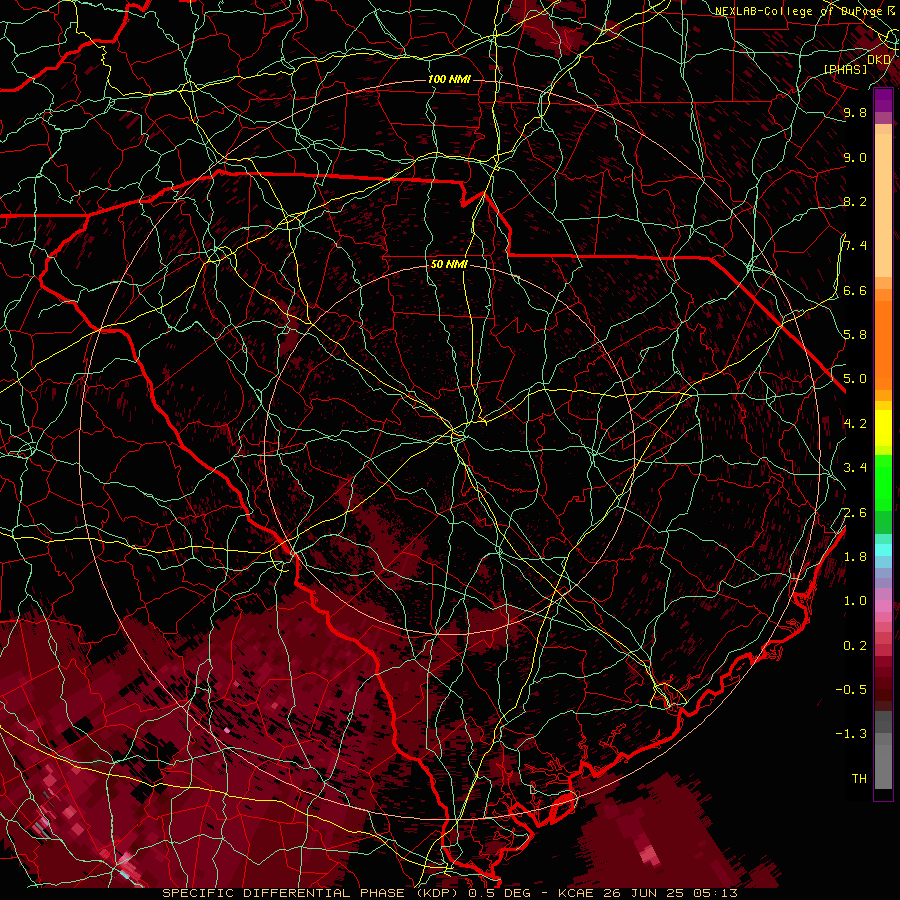Click the "[PHAS]" label above the color scale
The width and height of the screenshot is (900, 900).
(x=845, y=69)
